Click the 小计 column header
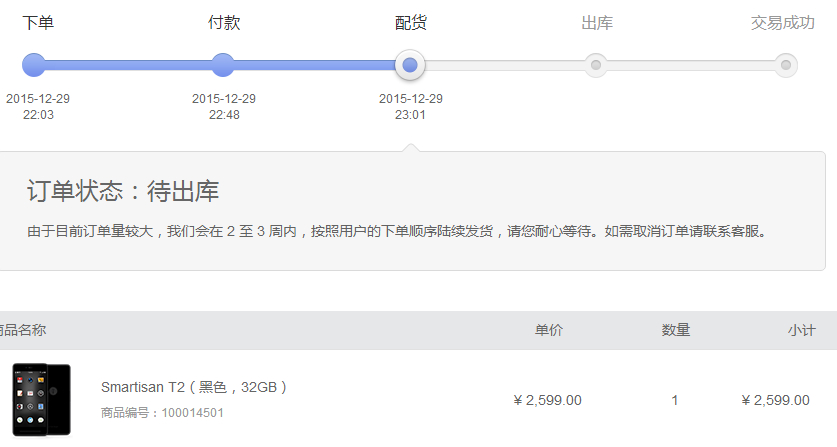837x447 pixels. pos(802,330)
